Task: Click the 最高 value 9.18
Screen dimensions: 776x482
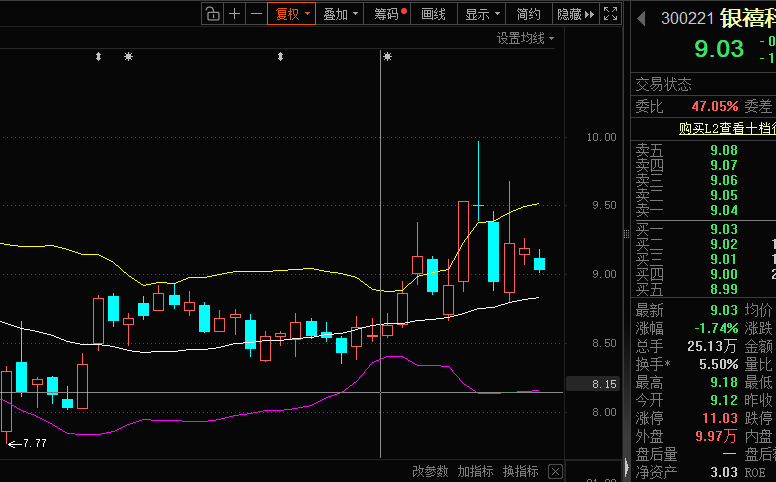Action: 724,382
